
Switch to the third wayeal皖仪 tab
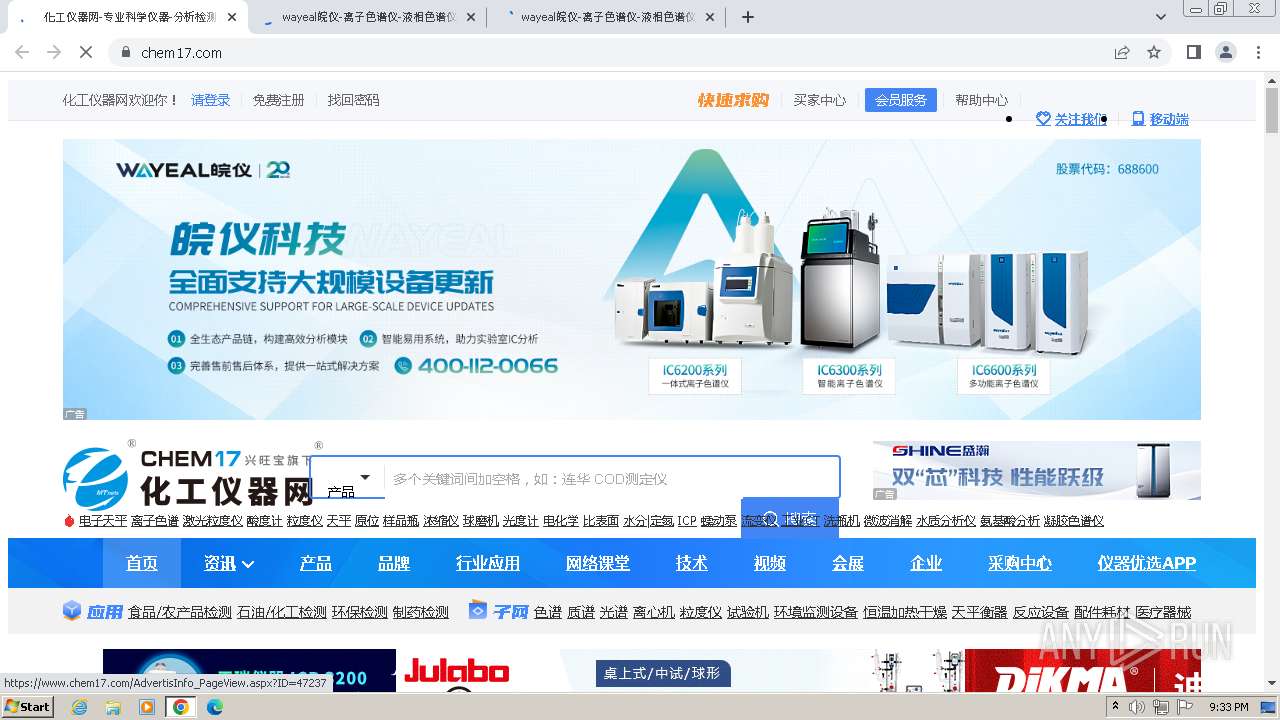point(607,17)
